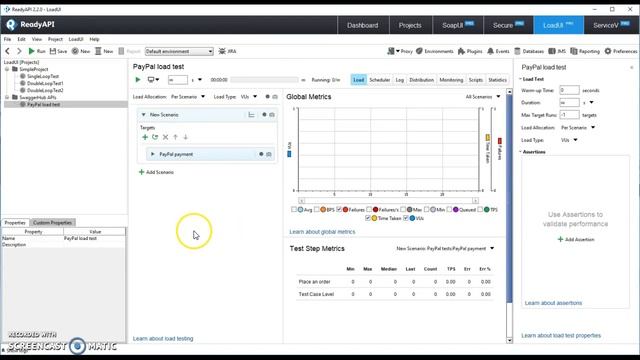Open Learn about assertions link
This screenshot has width=640, height=360.
click(x=553, y=303)
